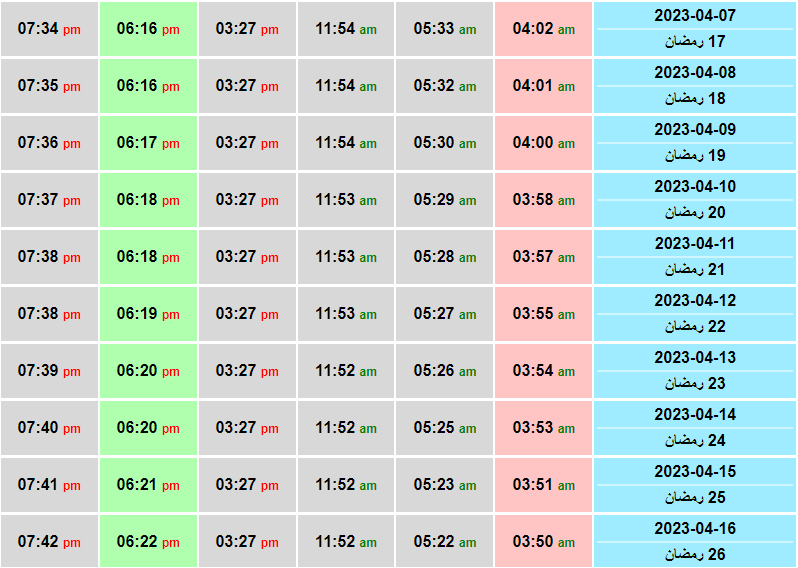This screenshot has height=568, width=798.
Task: Click the date cell 2023-04-07
Action: [694, 16]
